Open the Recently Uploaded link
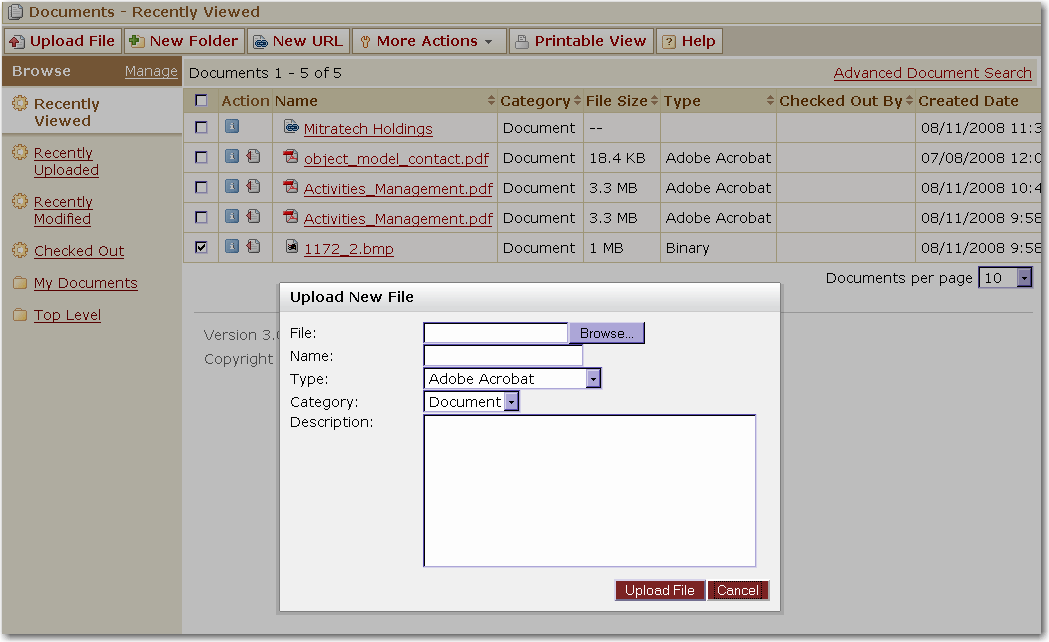This screenshot has height=642, width=1049. click(66, 161)
